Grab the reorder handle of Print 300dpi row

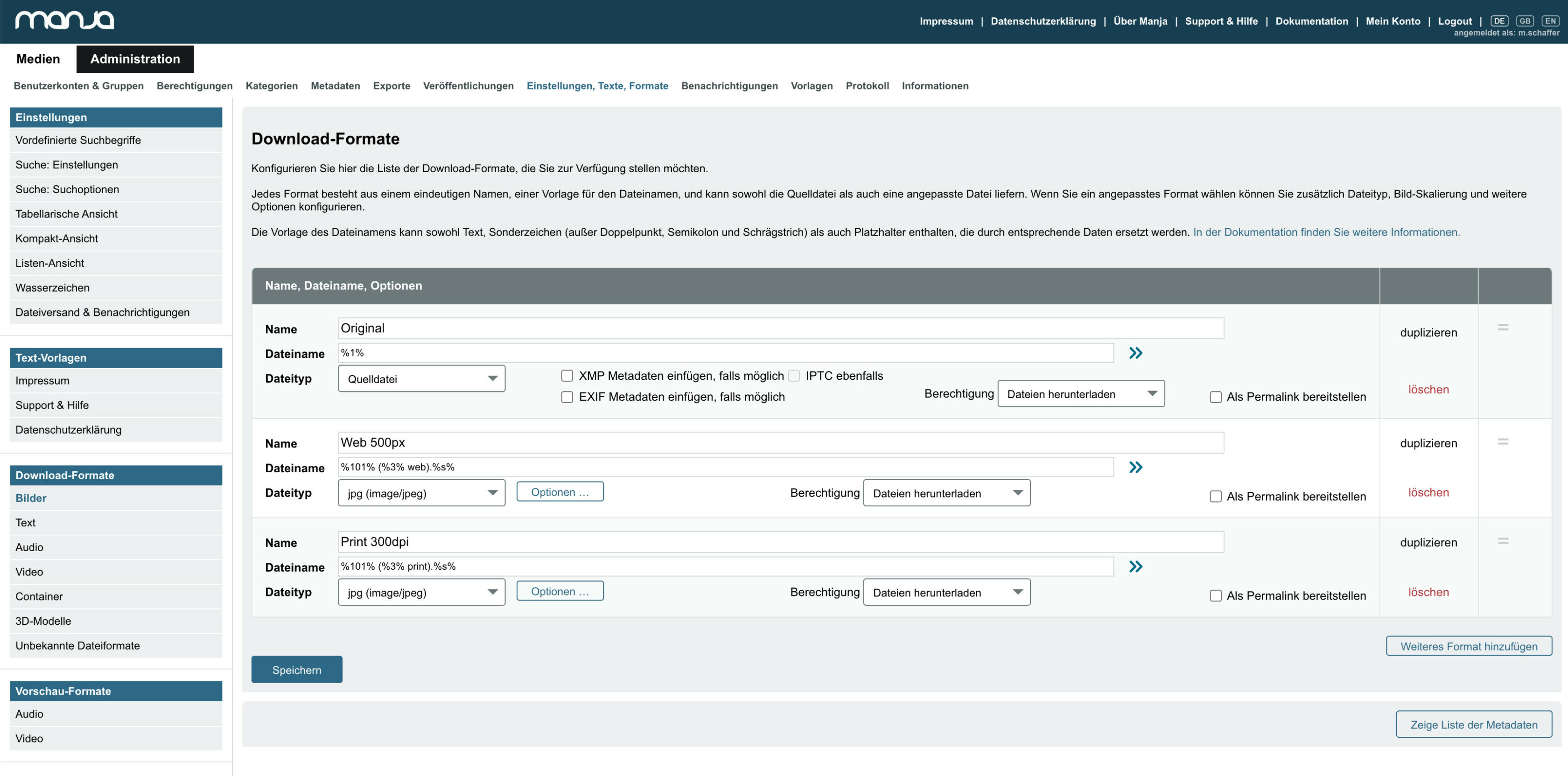tap(1503, 541)
